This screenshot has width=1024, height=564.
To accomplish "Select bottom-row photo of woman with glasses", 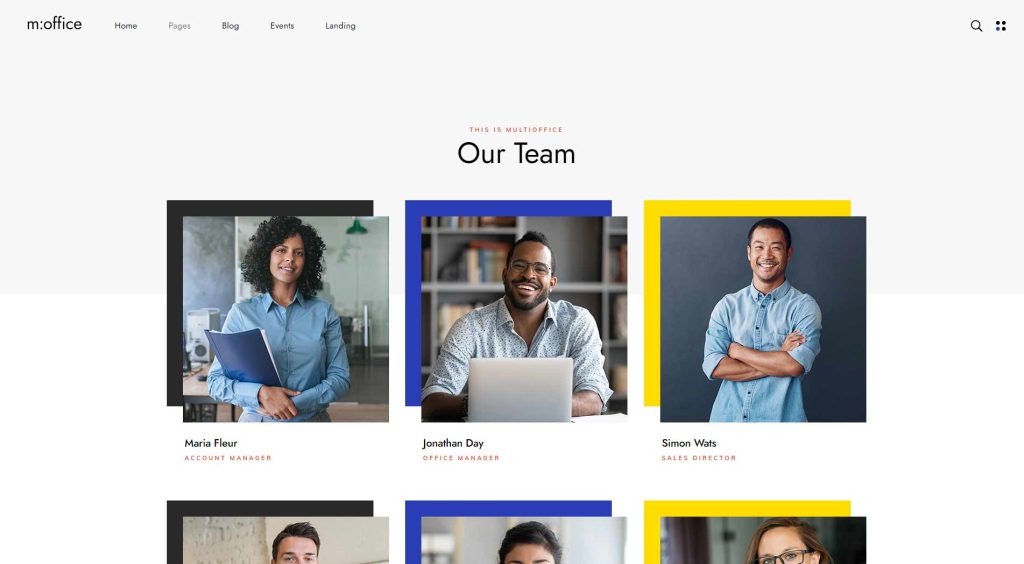I will pyautogui.click(x=763, y=540).
